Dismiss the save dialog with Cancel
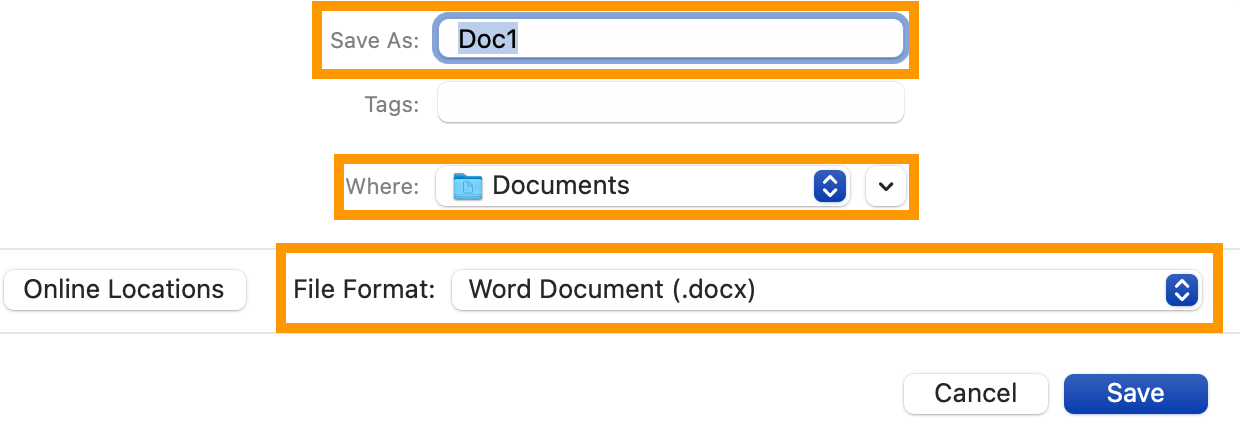 (975, 394)
